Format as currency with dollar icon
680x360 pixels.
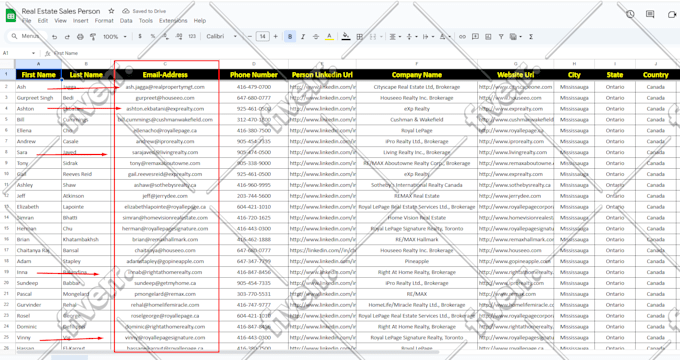[140, 36]
